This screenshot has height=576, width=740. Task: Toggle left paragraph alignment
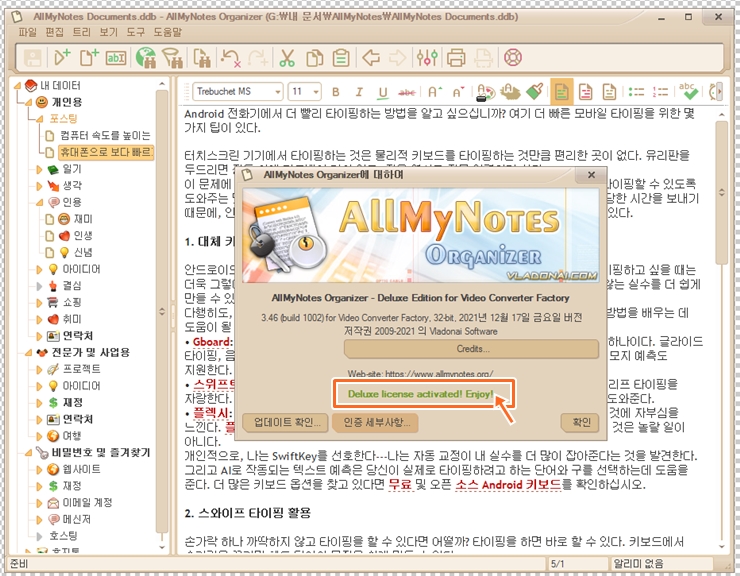tap(562, 91)
